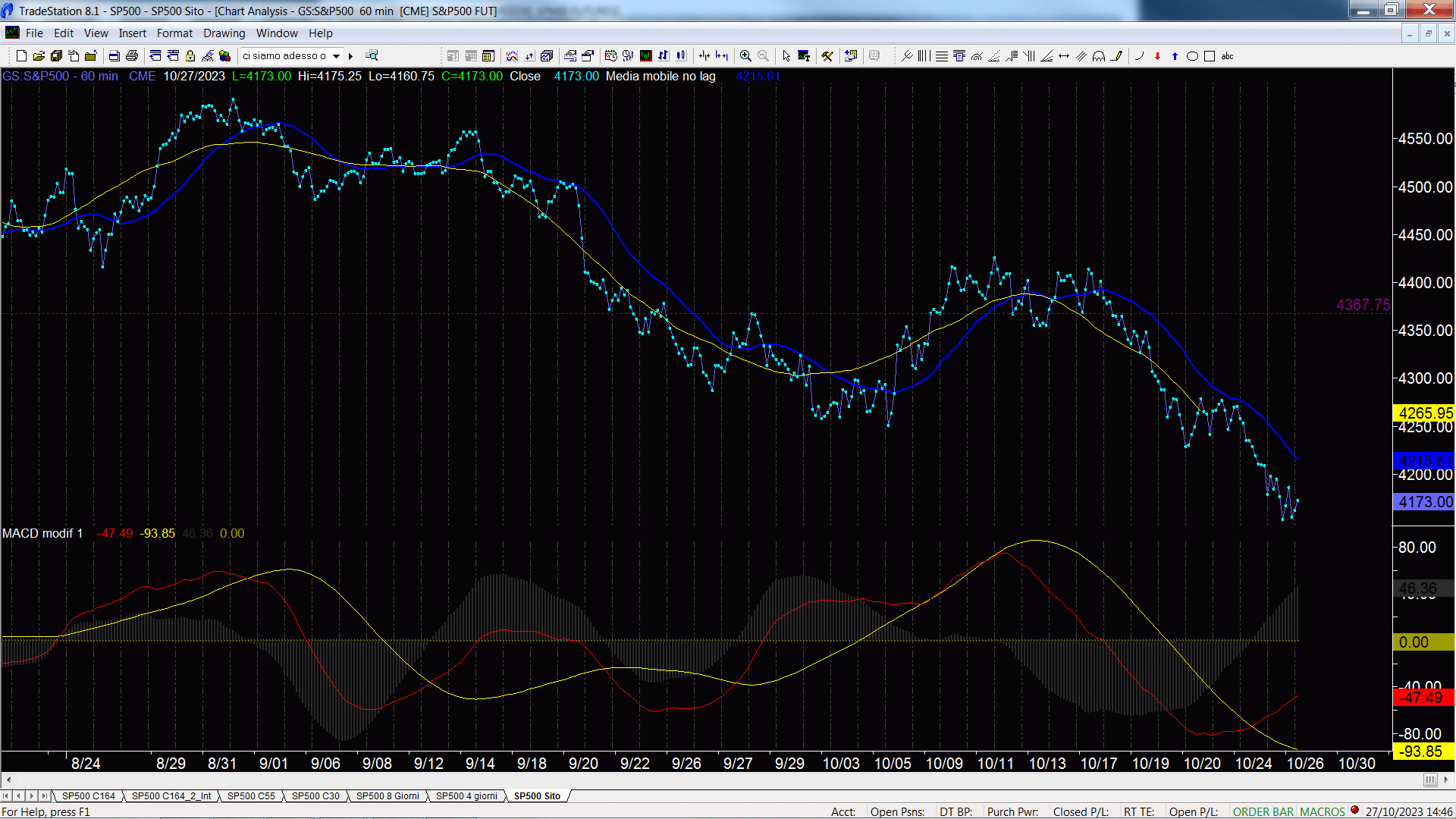
Task: Select the SP500 Sito tab
Action: click(537, 796)
